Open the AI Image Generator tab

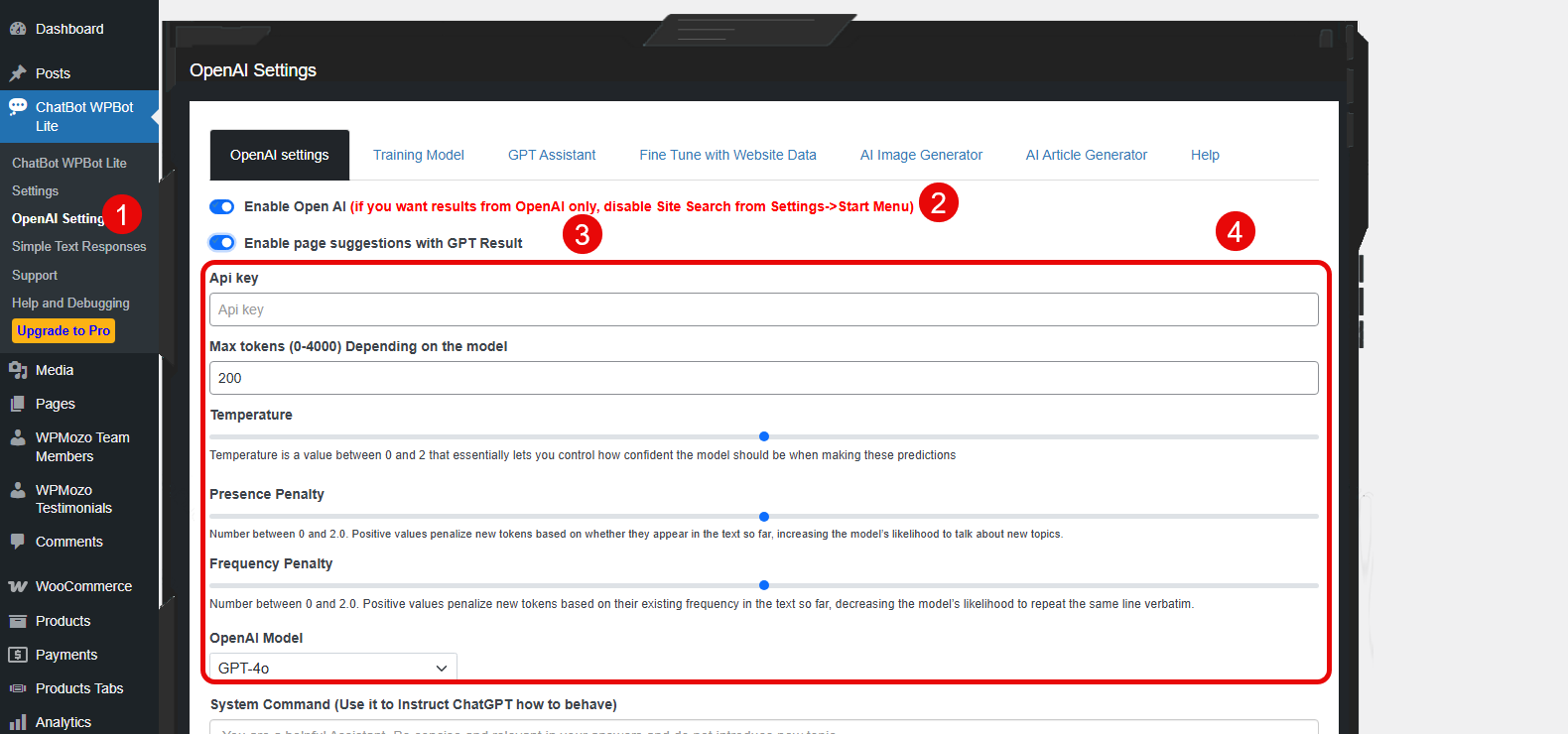tap(921, 155)
